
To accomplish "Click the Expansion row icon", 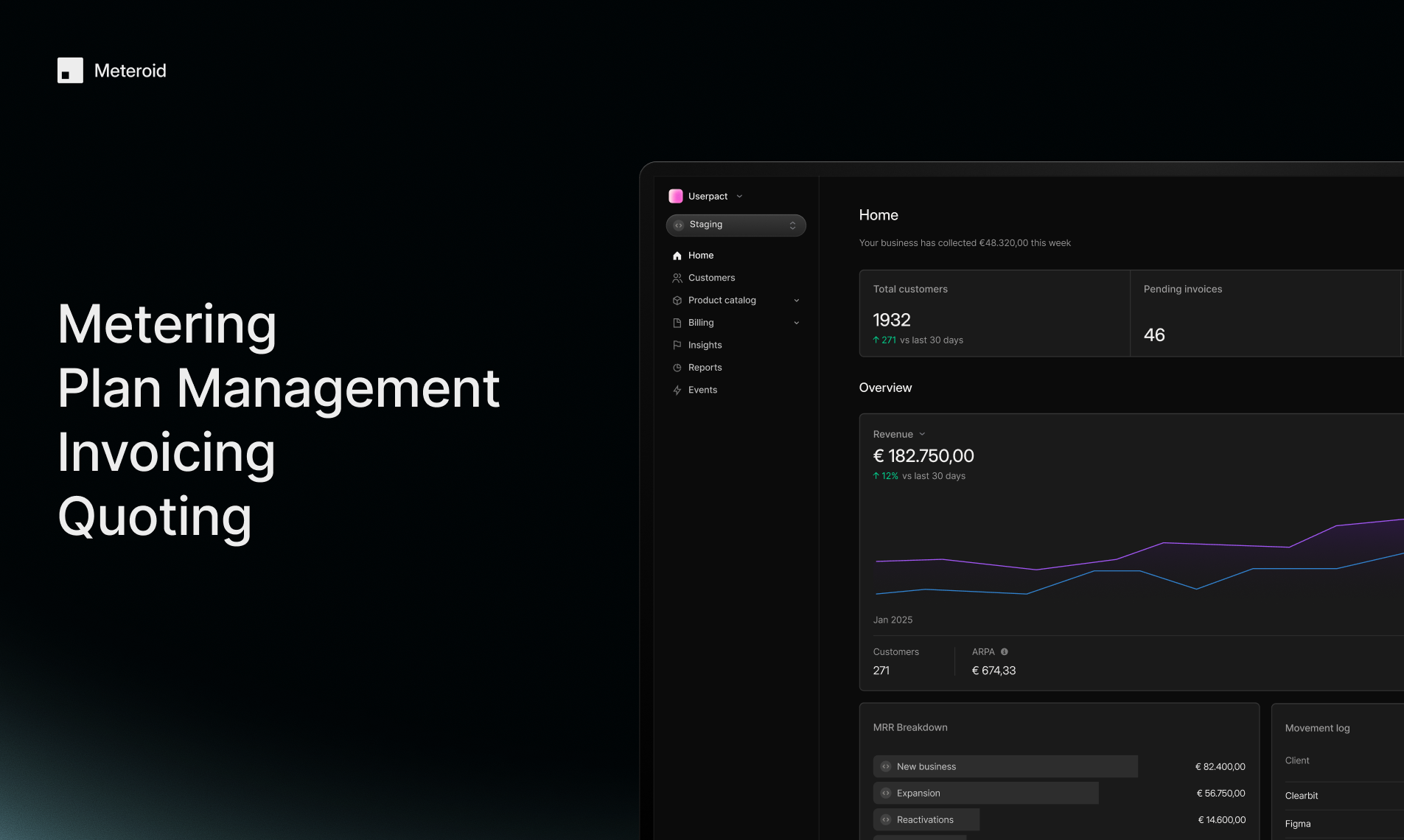I will click(886, 793).
